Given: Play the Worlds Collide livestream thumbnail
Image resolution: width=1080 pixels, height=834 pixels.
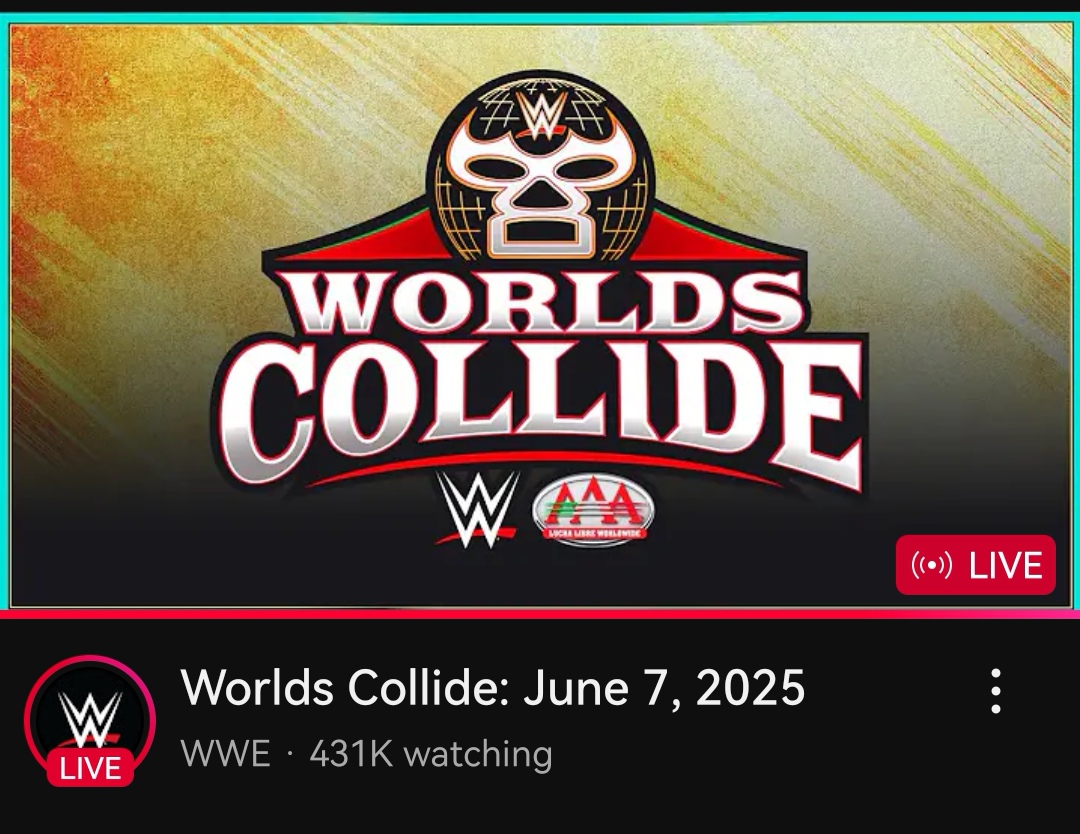Looking at the screenshot, I should pyautogui.click(x=540, y=314).
